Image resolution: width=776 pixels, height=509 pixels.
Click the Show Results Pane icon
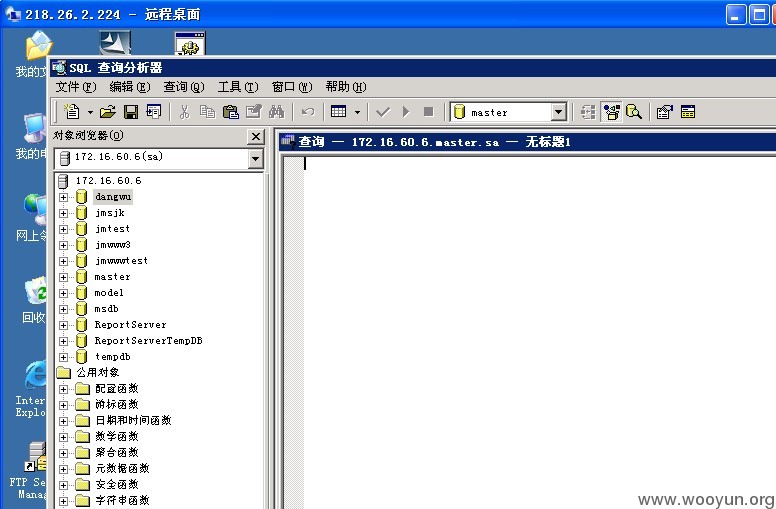pos(688,112)
